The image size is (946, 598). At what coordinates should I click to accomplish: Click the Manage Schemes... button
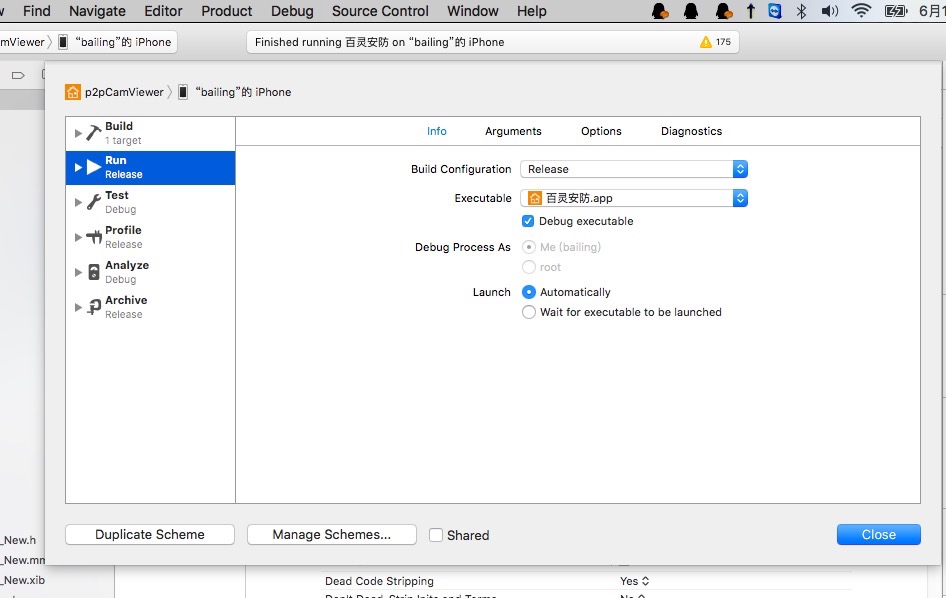tap(332, 535)
